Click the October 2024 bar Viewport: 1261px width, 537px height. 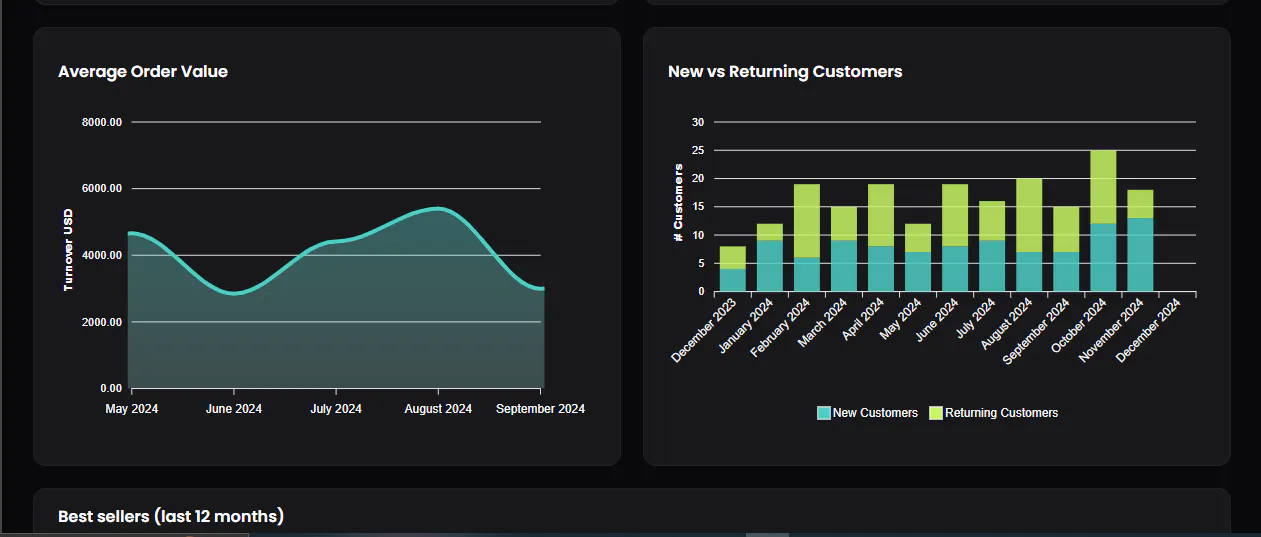[x=1103, y=221]
